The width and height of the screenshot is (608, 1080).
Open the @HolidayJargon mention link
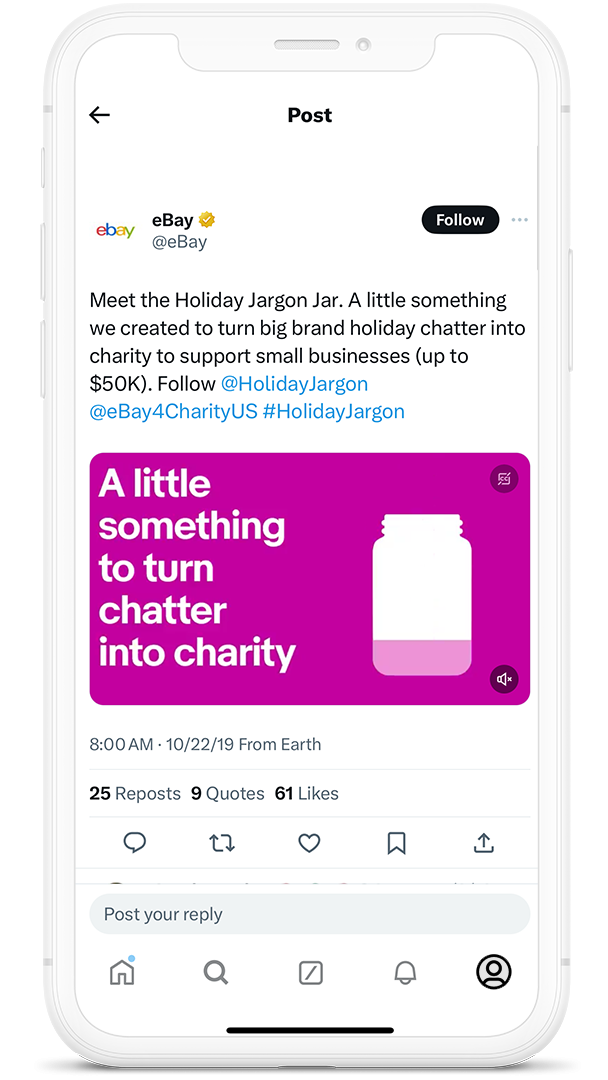(295, 383)
